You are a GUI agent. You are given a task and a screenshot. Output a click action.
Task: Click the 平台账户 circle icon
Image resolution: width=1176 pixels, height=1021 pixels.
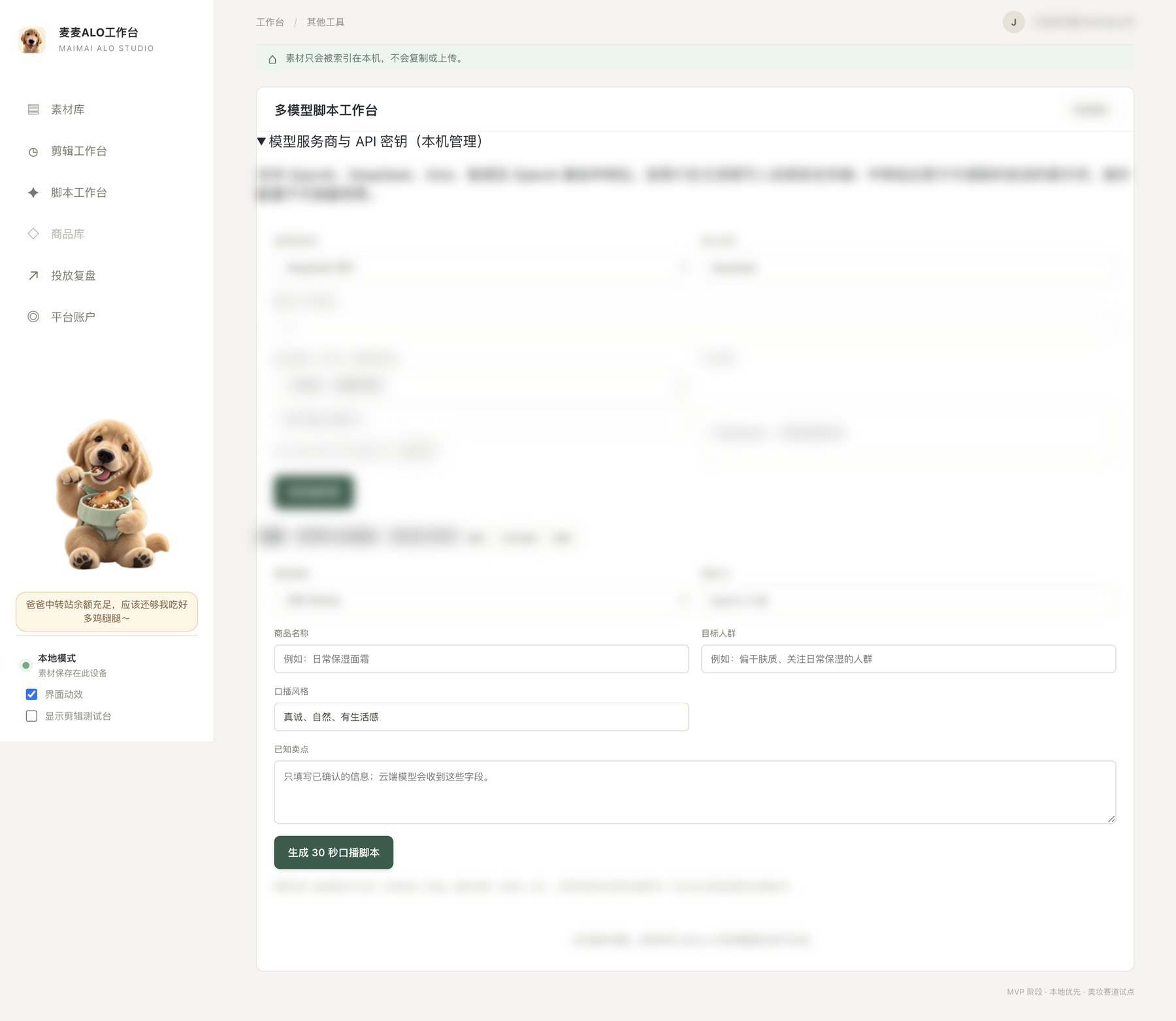[33, 316]
